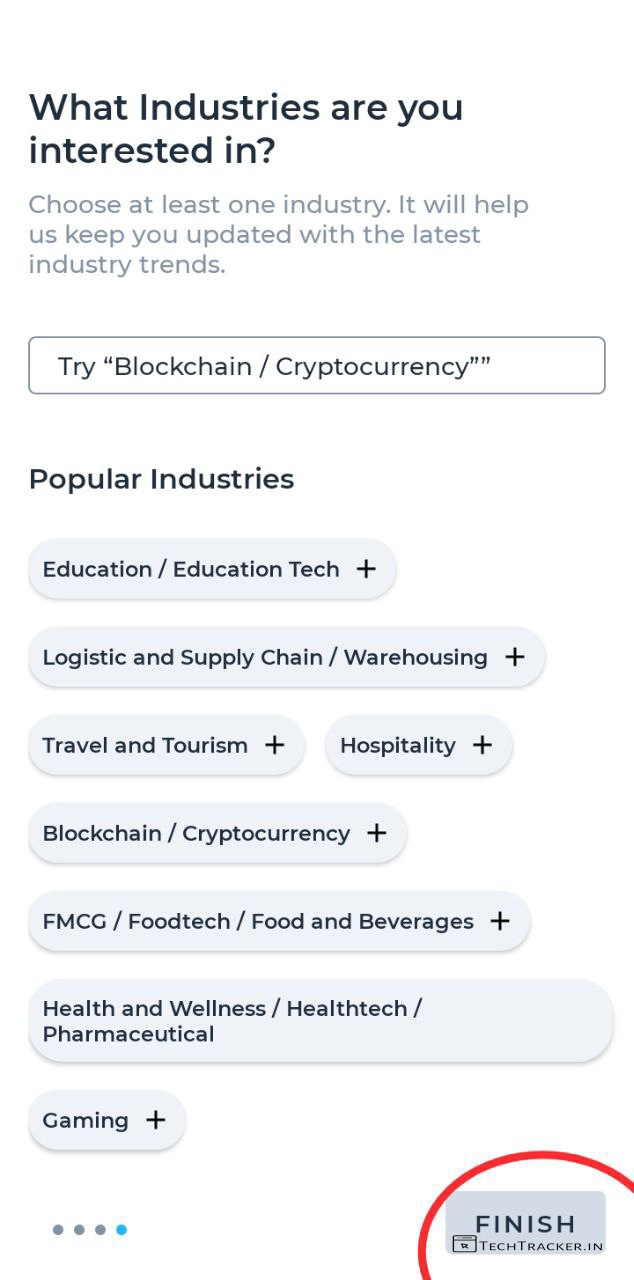Focus the industry search input field

316,366
